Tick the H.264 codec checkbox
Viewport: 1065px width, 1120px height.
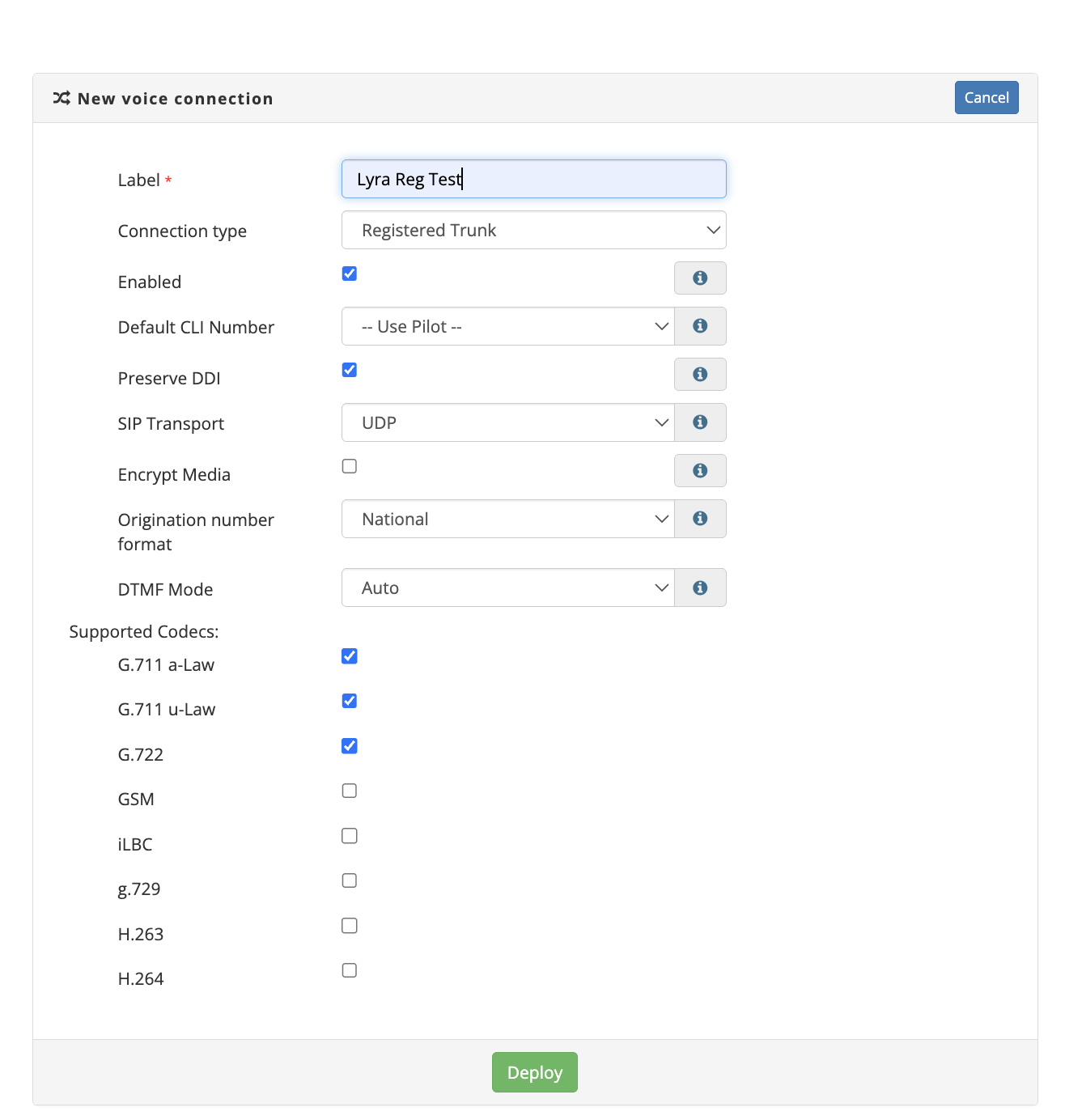[350, 970]
